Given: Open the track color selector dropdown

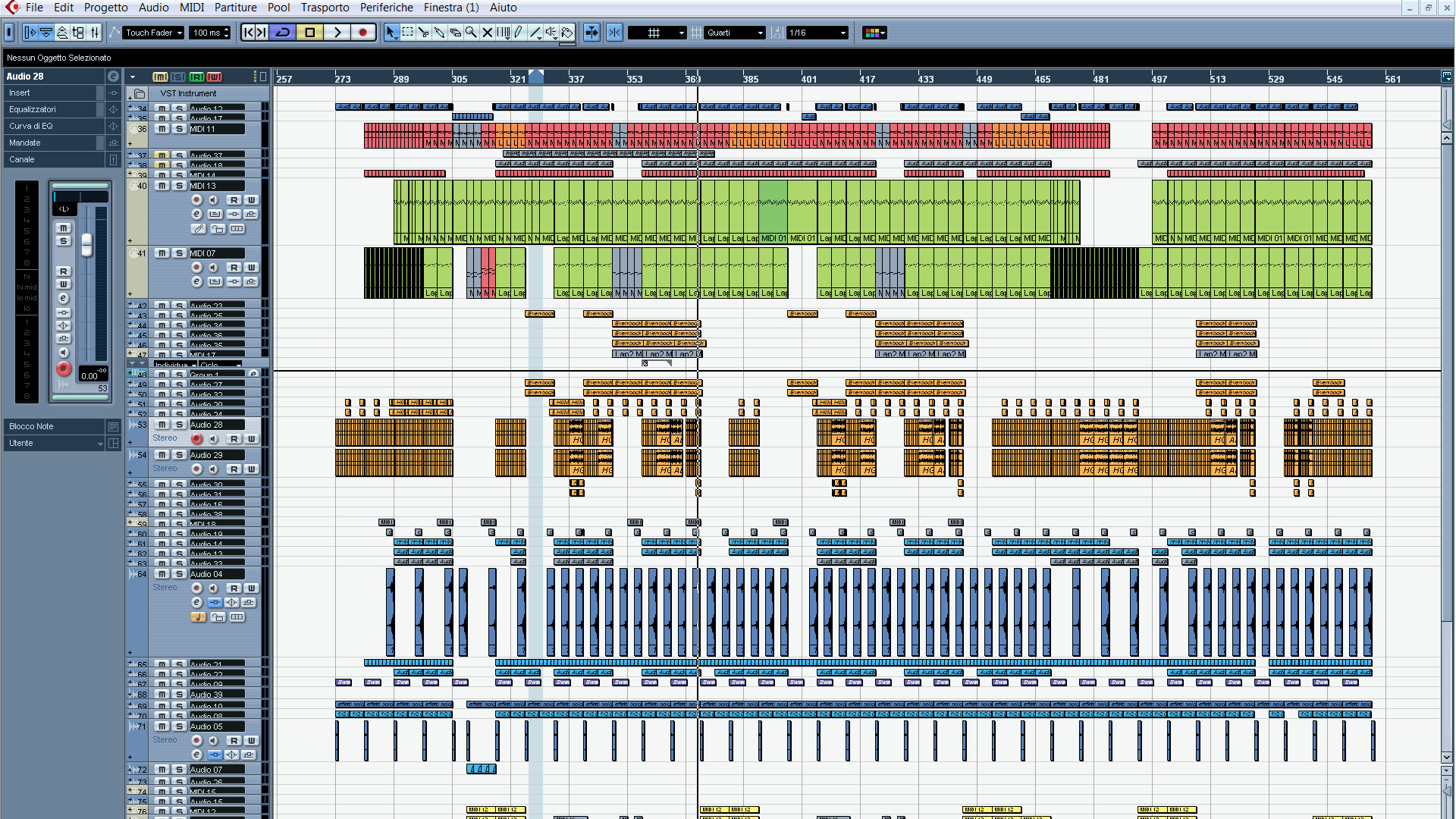Looking at the screenshot, I should (874, 33).
